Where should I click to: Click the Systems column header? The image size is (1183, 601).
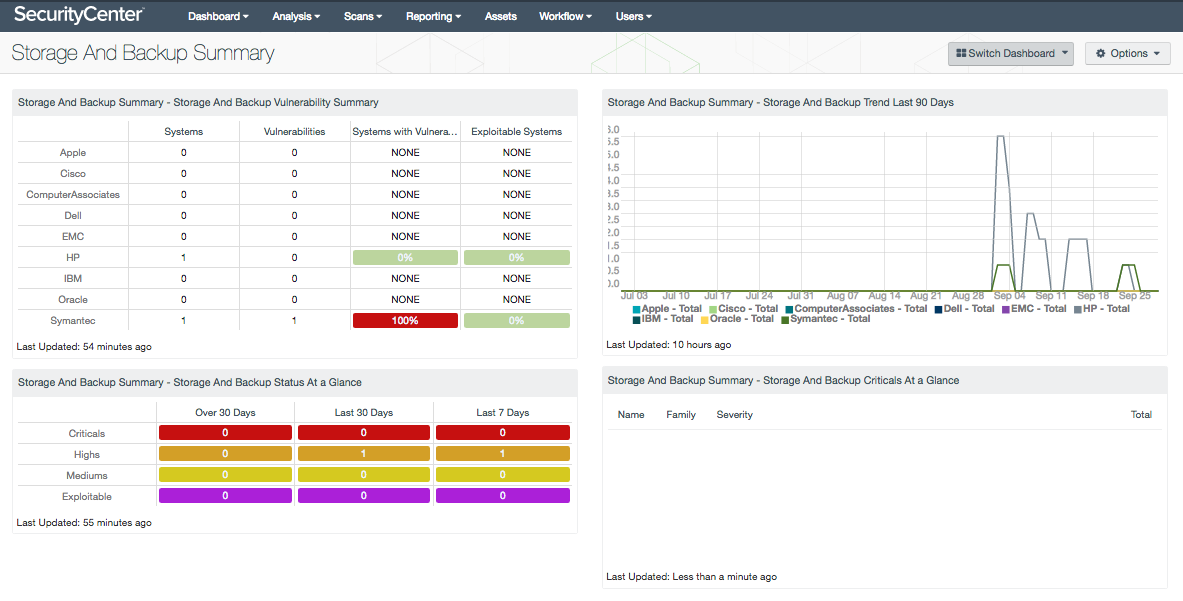click(183, 131)
